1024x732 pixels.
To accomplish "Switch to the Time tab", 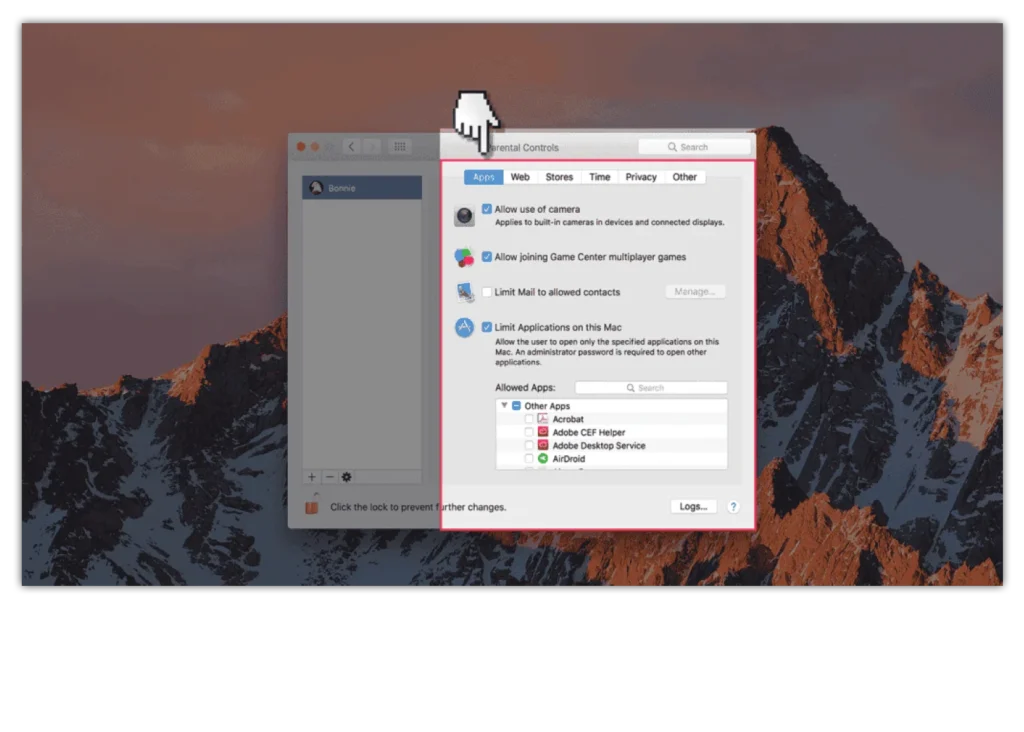I will click(x=600, y=177).
